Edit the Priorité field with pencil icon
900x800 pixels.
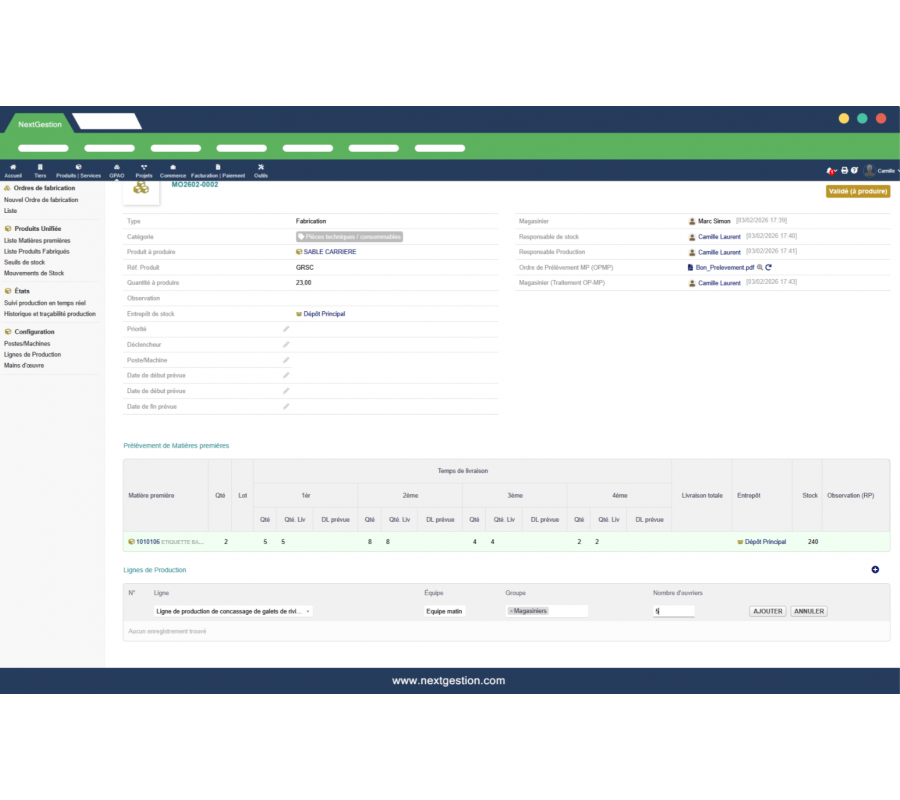(286, 329)
